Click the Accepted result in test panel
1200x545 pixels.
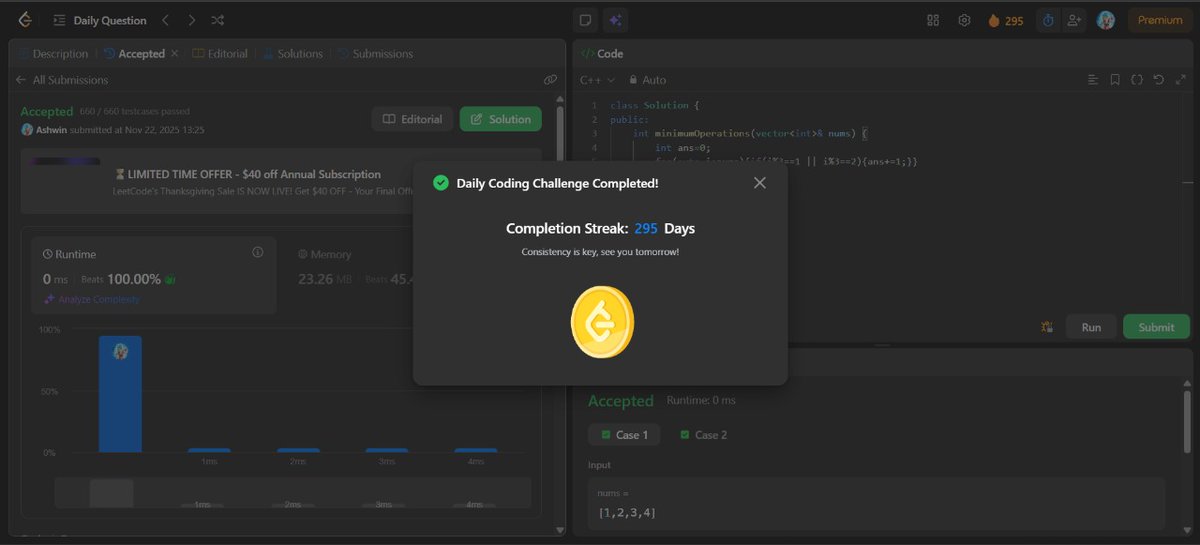[620, 401]
